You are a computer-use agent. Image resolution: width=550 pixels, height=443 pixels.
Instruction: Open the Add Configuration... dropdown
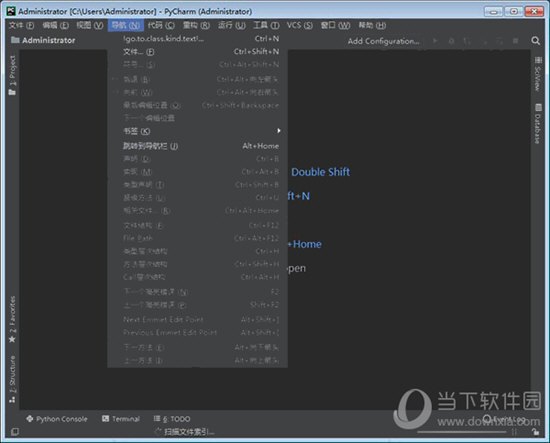(383, 41)
